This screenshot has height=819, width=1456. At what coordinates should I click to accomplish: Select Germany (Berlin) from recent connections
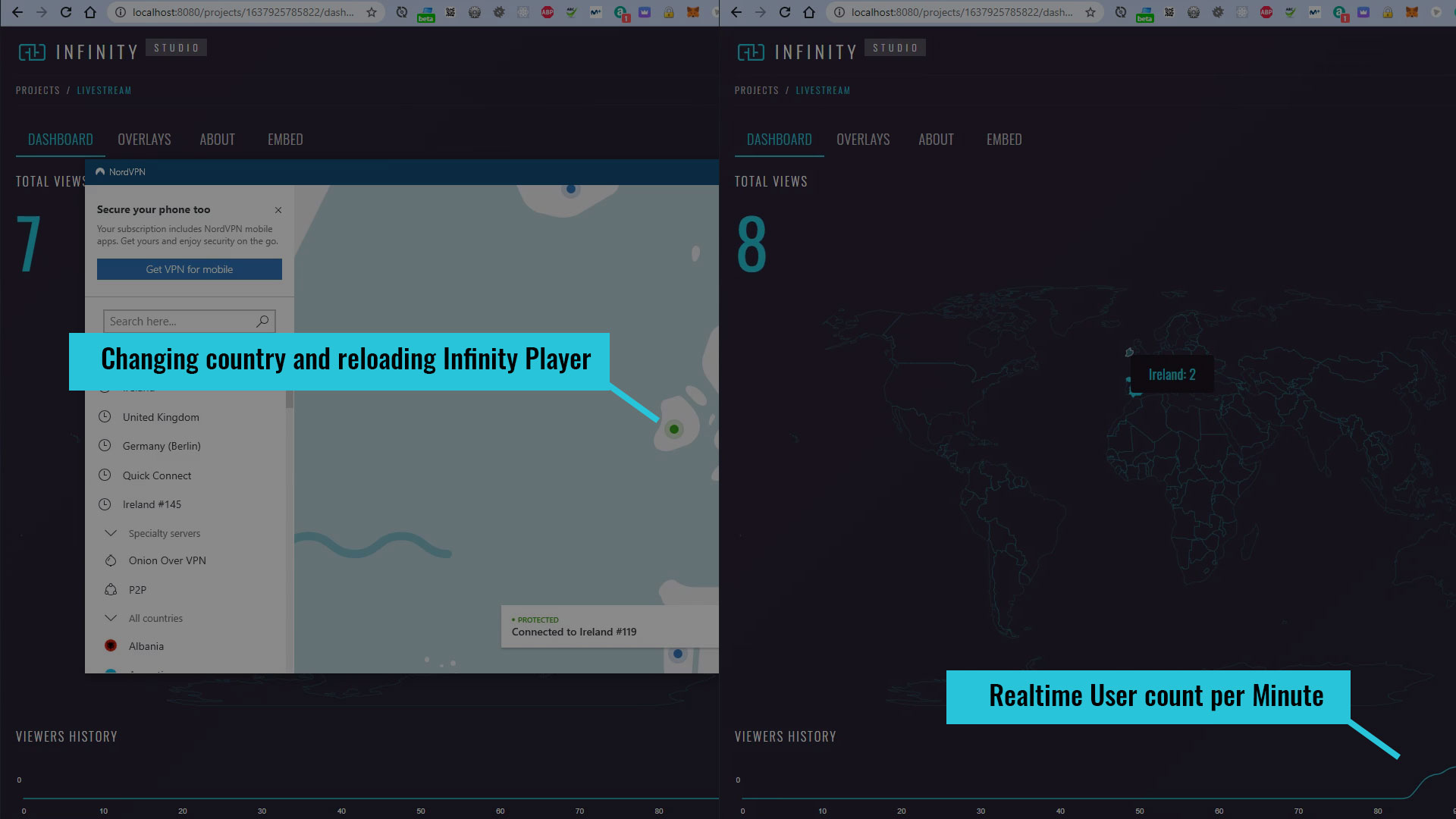click(162, 446)
